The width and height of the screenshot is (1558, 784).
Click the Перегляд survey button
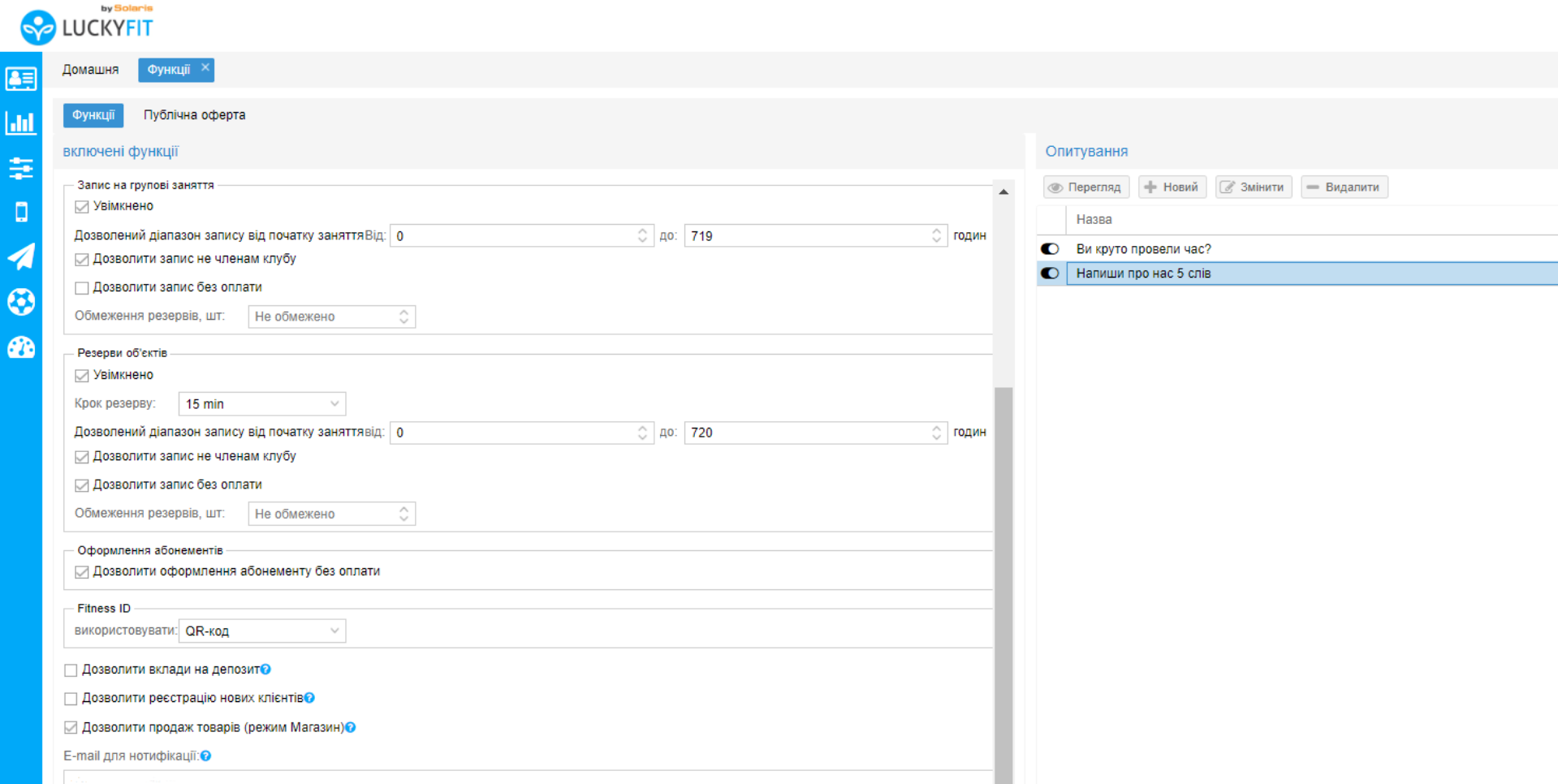tap(1085, 187)
